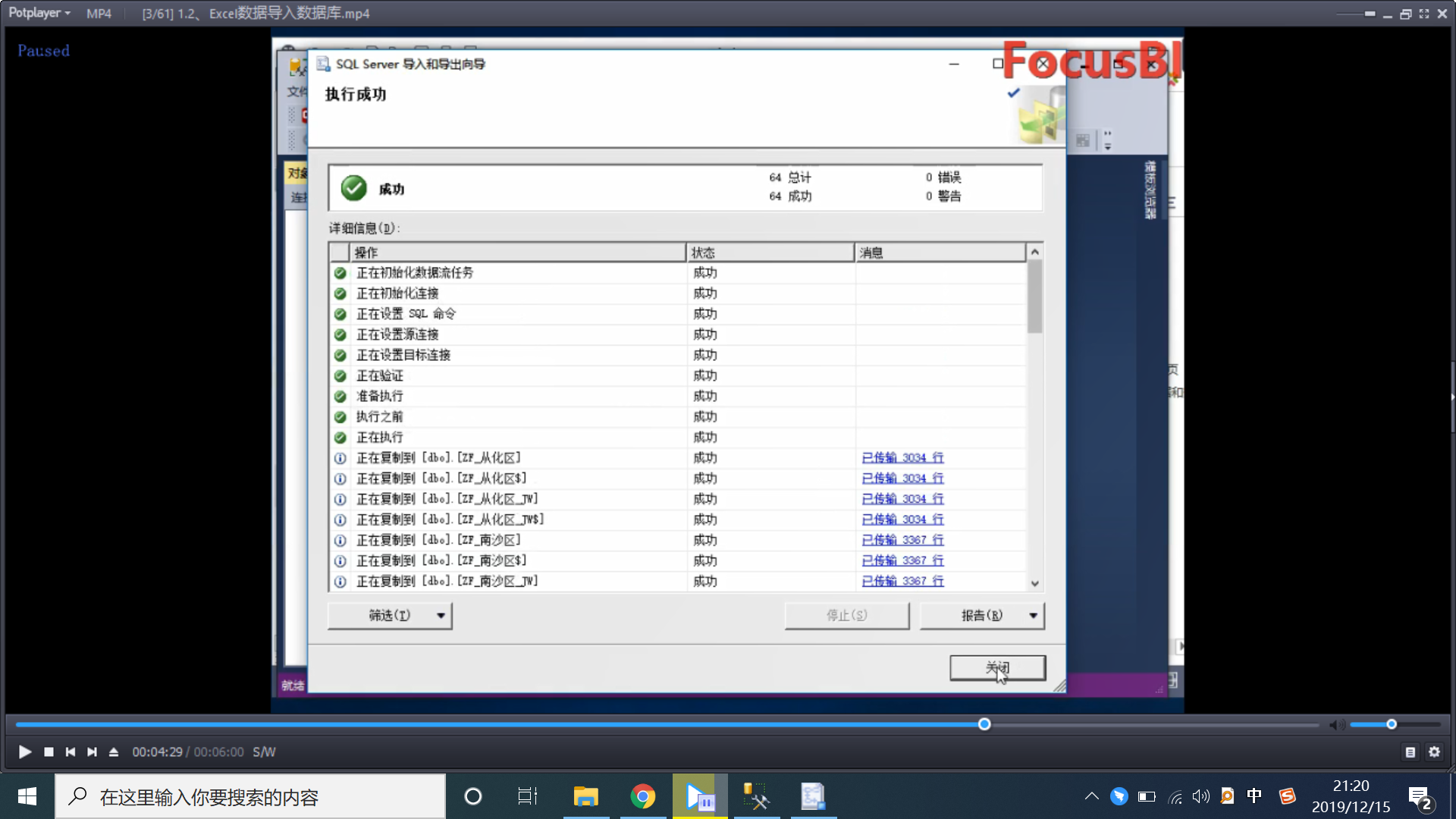This screenshot has height=819, width=1456.
Task: Click the Eject/open file icon
Action: 114,752
